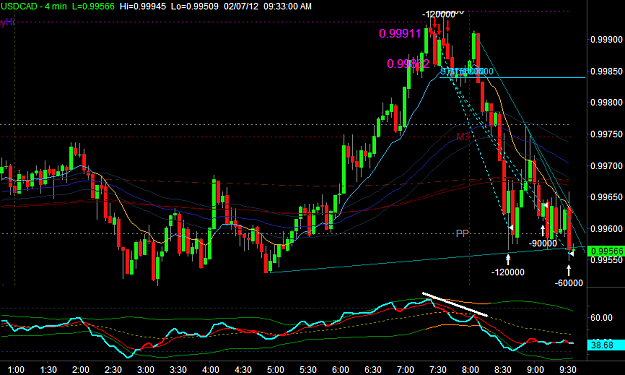Click the 9:30 time axis label
Image resolution: width=625 pixels, height=375 pixels.
[x=568, y=369]
